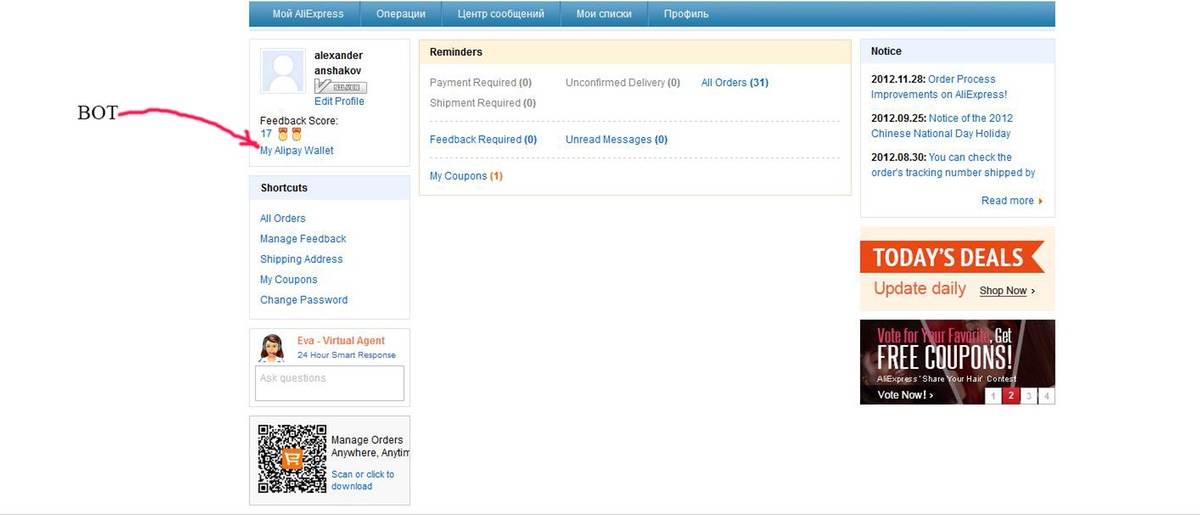The image size is (1200, 517).
Task: Open the Мой AliExpress menu tab
Action: pyautogui.click(x=308, y=14)
